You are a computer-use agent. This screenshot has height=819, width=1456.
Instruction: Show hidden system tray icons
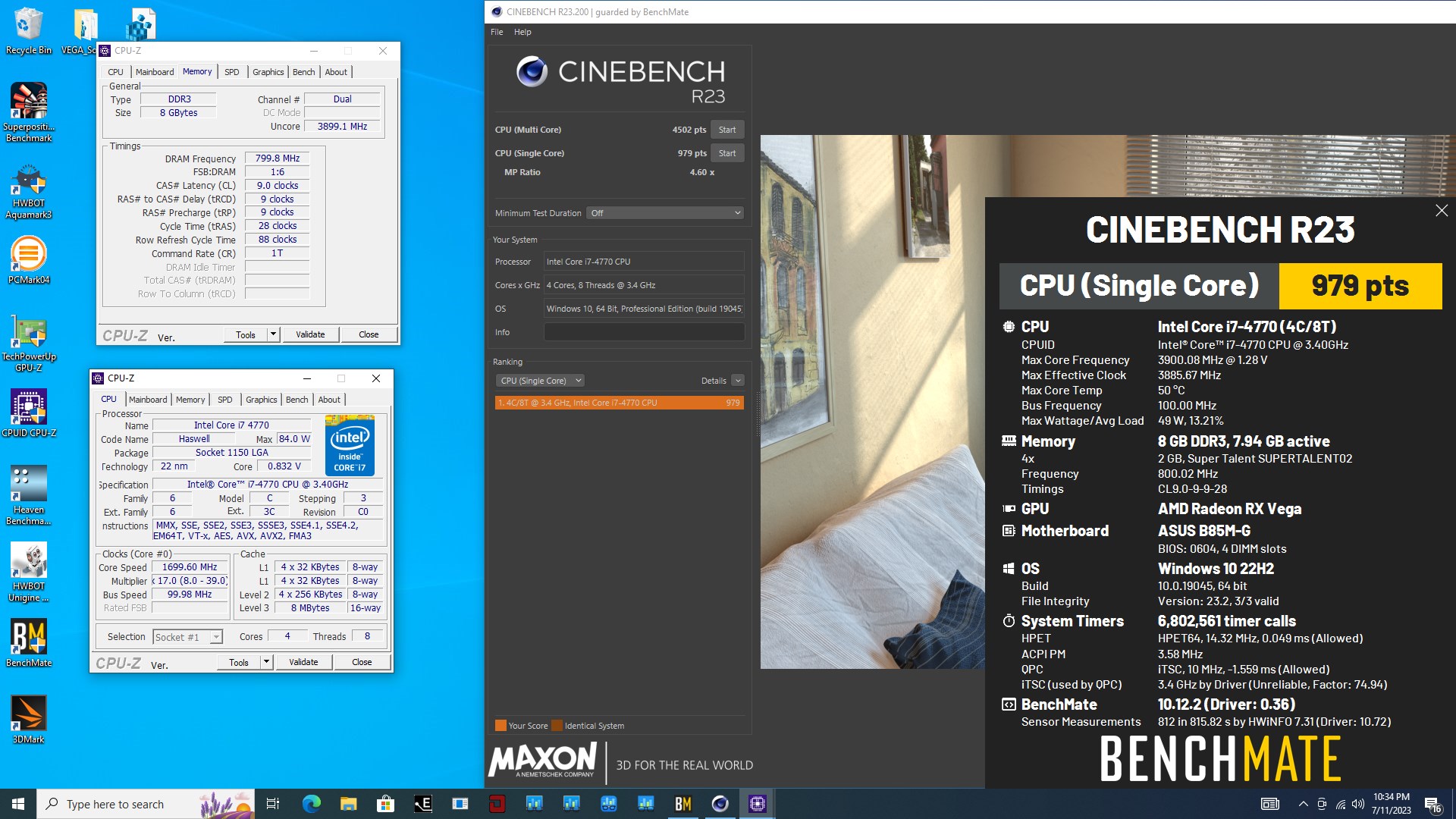click(x=1303, y=804)
